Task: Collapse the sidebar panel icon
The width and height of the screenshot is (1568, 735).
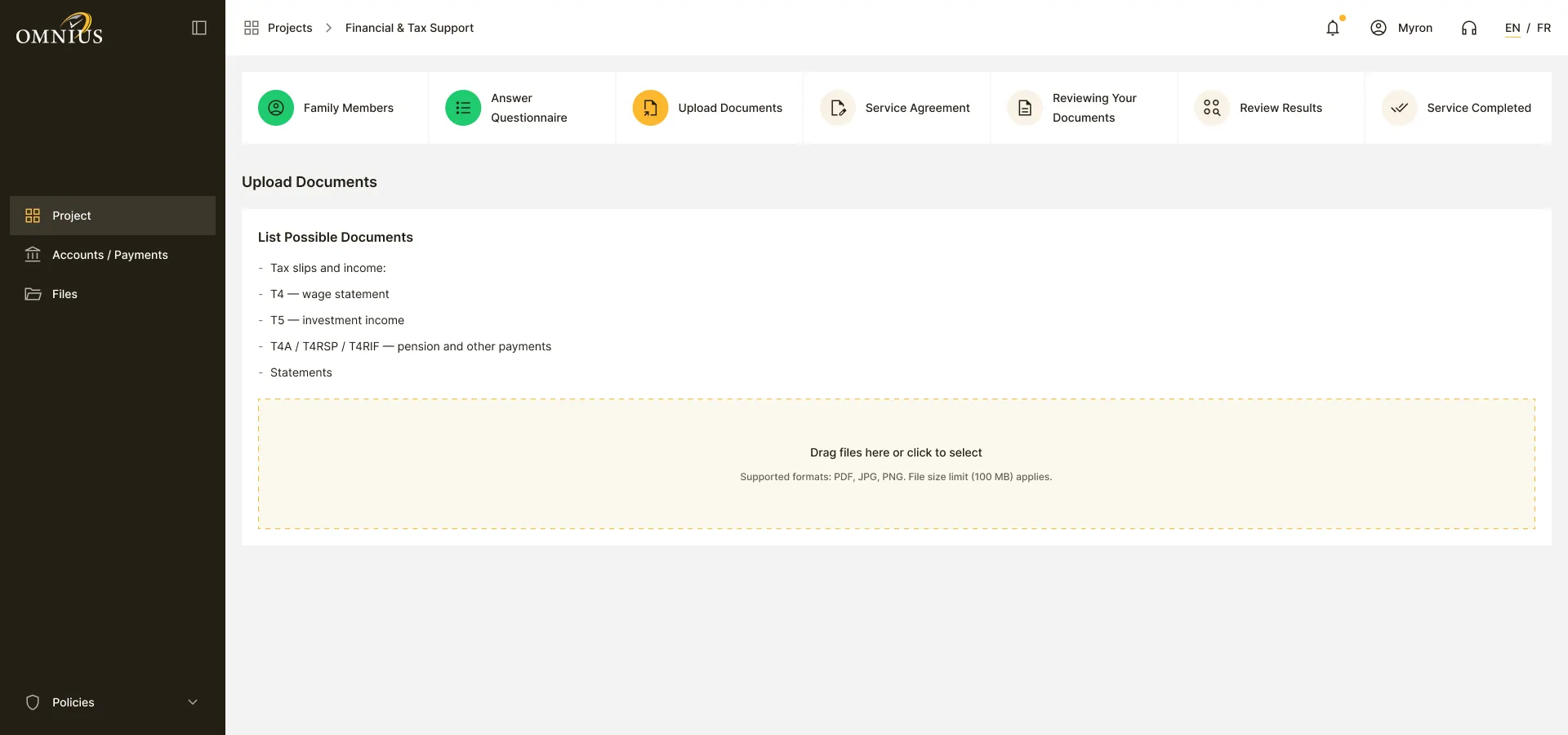Action: click(199, 28)
